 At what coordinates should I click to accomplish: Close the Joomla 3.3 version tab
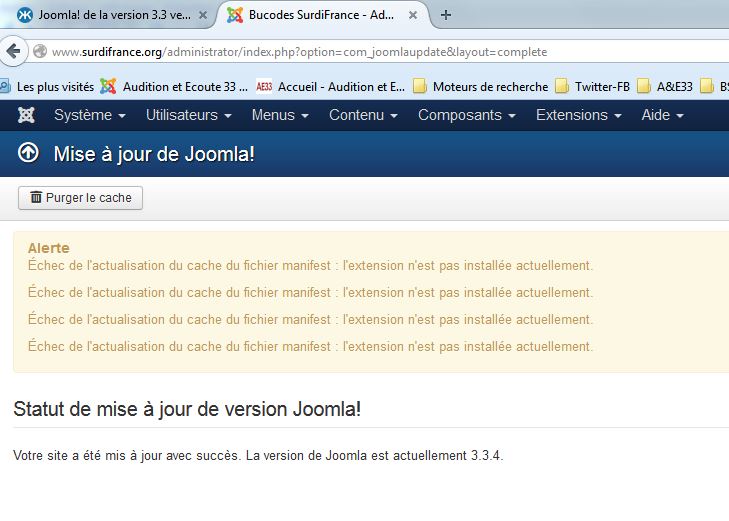coord(203,15)
